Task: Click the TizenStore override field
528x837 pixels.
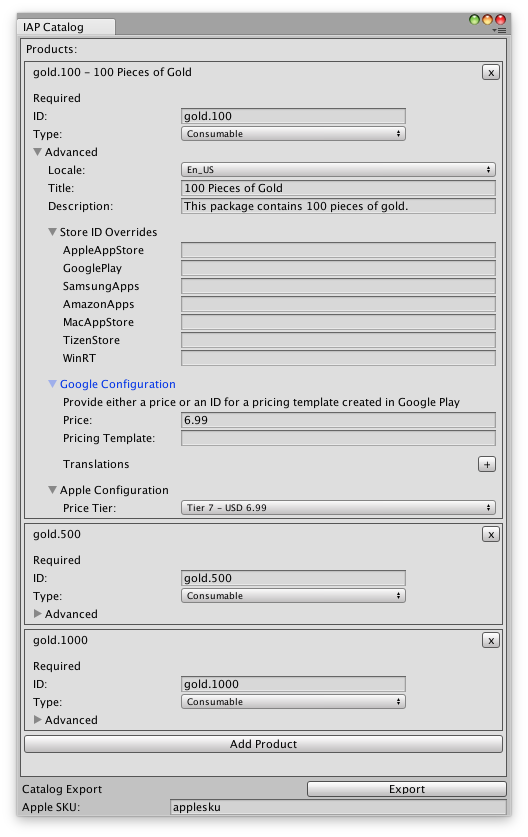Action: point(338,340)
